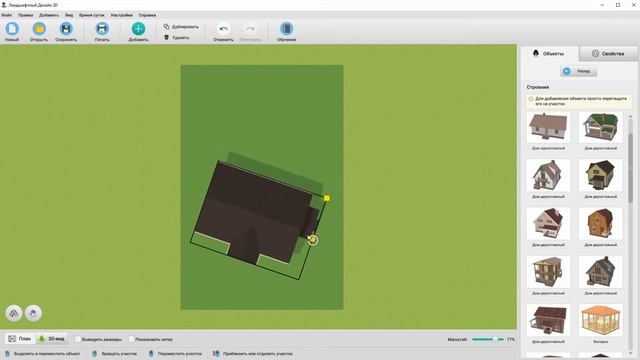This screenshot has height=360, width=640.
Task: Switch to the Свойства tab
Action: (x=608, y=53)
